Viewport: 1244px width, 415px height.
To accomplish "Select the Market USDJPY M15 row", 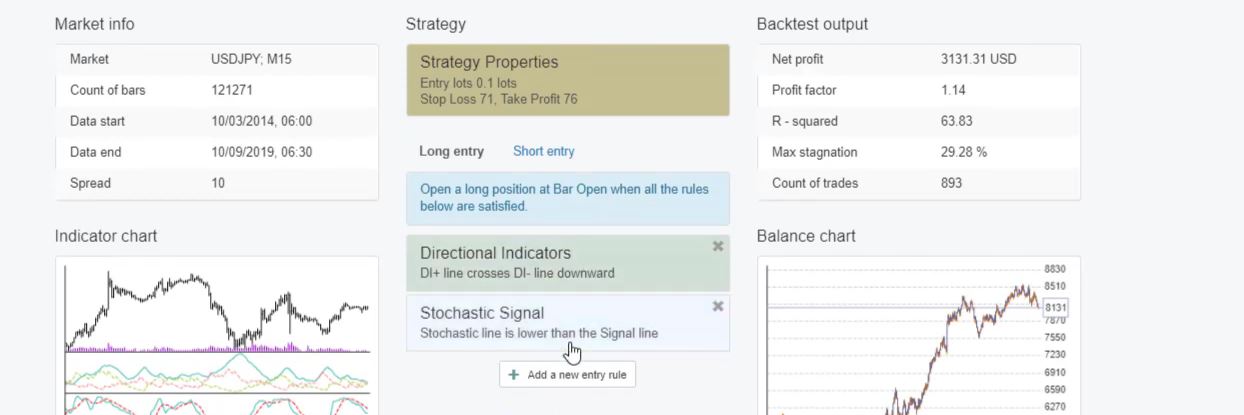I will 216,59.
